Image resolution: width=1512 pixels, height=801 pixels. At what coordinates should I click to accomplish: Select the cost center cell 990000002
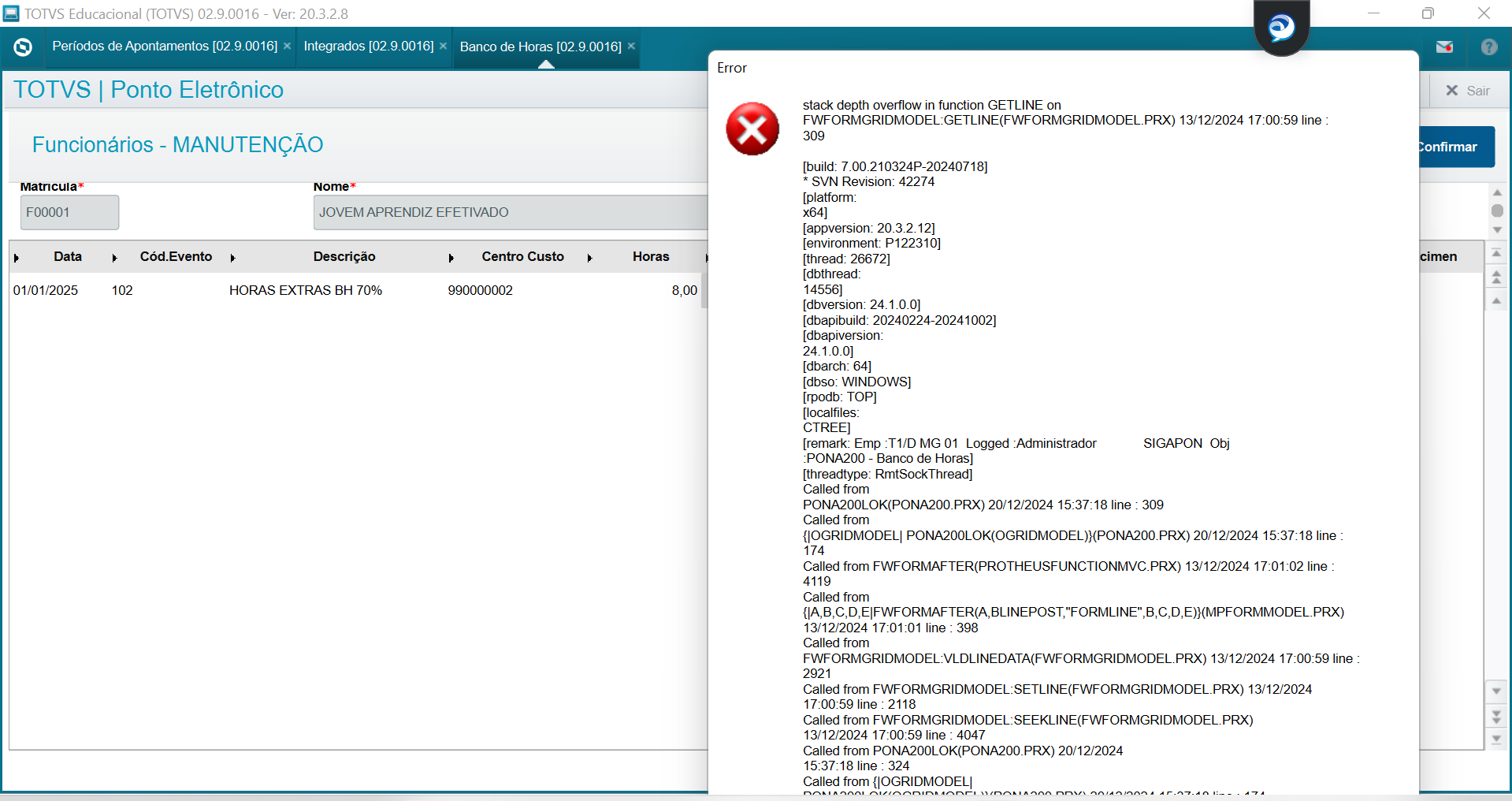481,290
